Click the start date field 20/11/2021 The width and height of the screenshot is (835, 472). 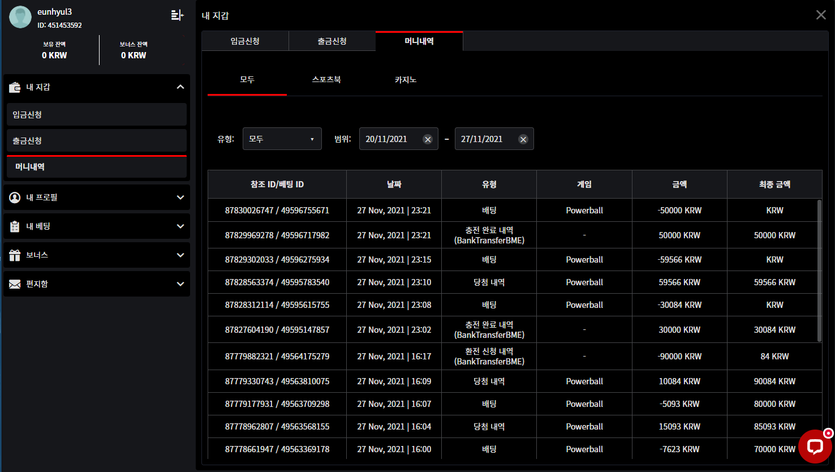click(x=399, y=139)
